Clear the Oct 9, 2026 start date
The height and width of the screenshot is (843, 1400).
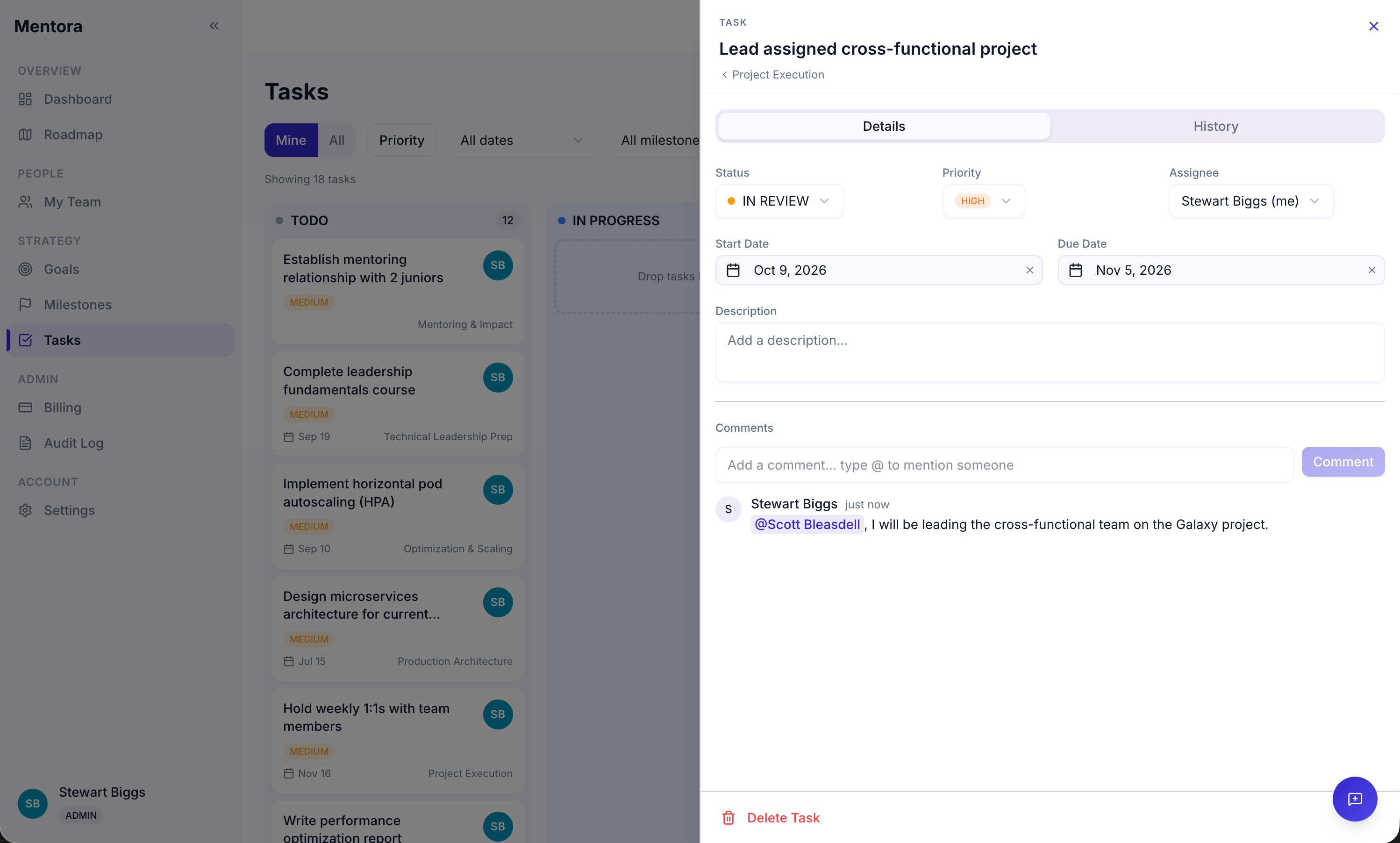pyautogui.click(x=1029, y=270)
